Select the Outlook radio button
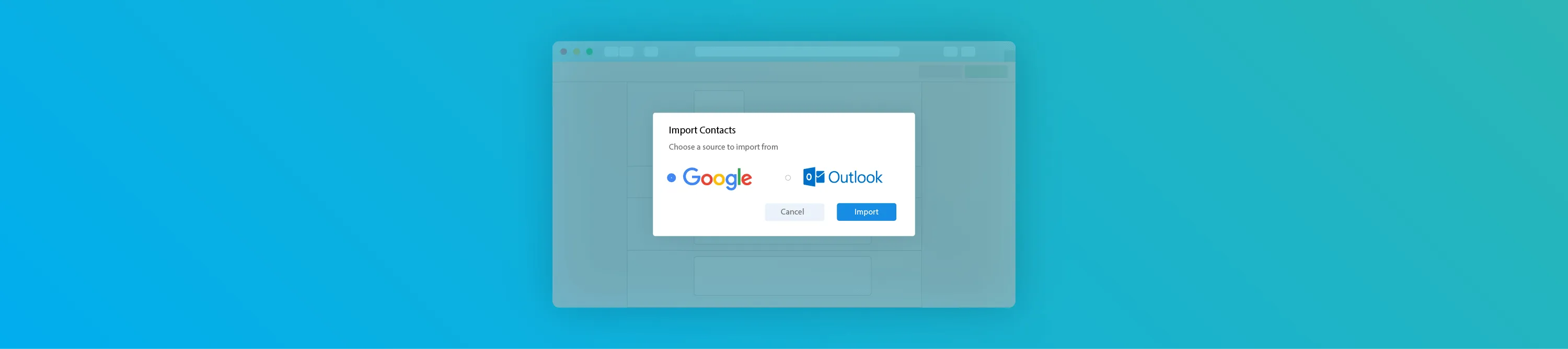Image resolution: width=1568 pixels, height=349 pixels. (x=788, y=178)
